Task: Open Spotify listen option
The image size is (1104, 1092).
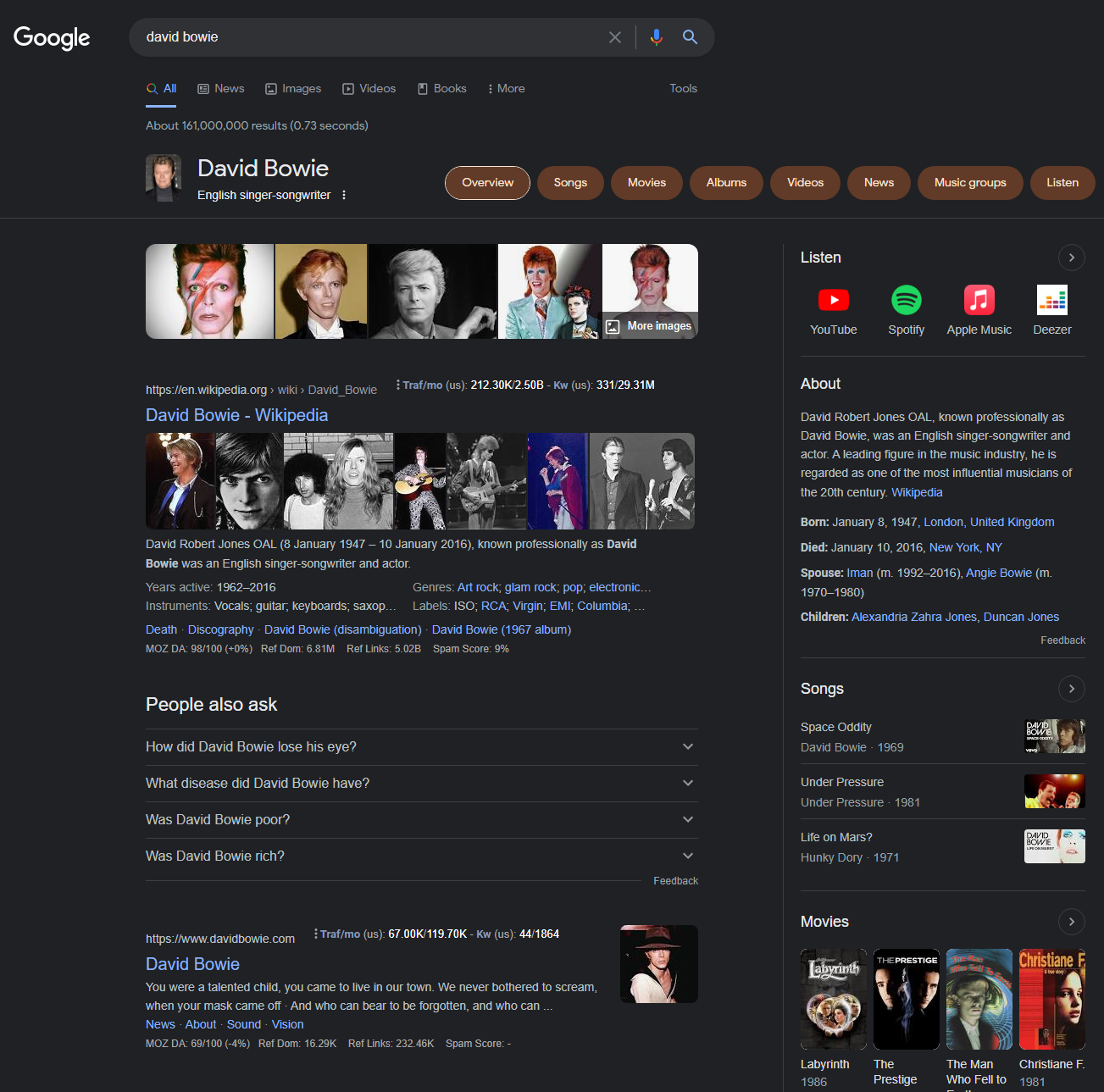Action: (907, 310)
